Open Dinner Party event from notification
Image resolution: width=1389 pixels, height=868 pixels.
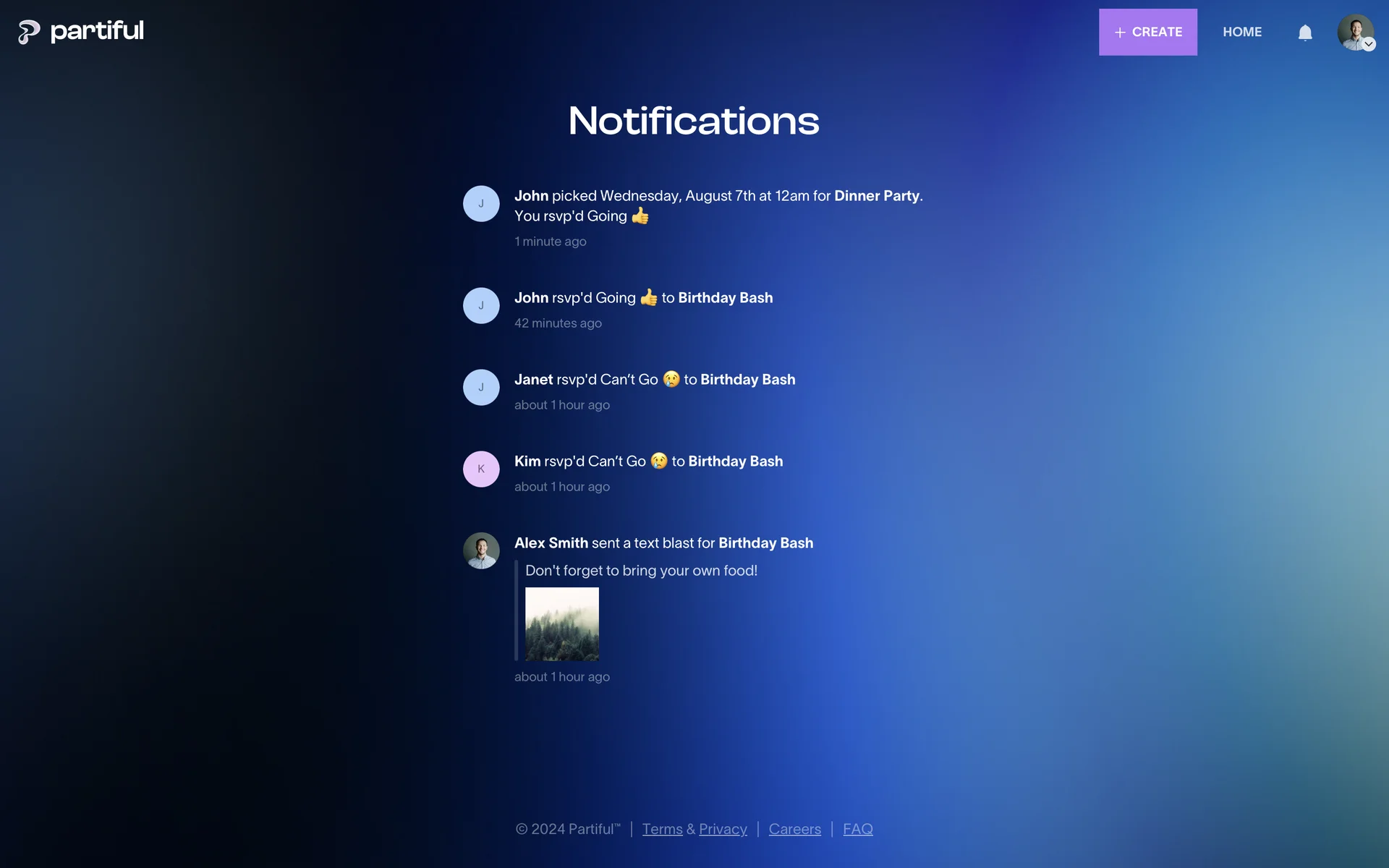tap(876, 196)
